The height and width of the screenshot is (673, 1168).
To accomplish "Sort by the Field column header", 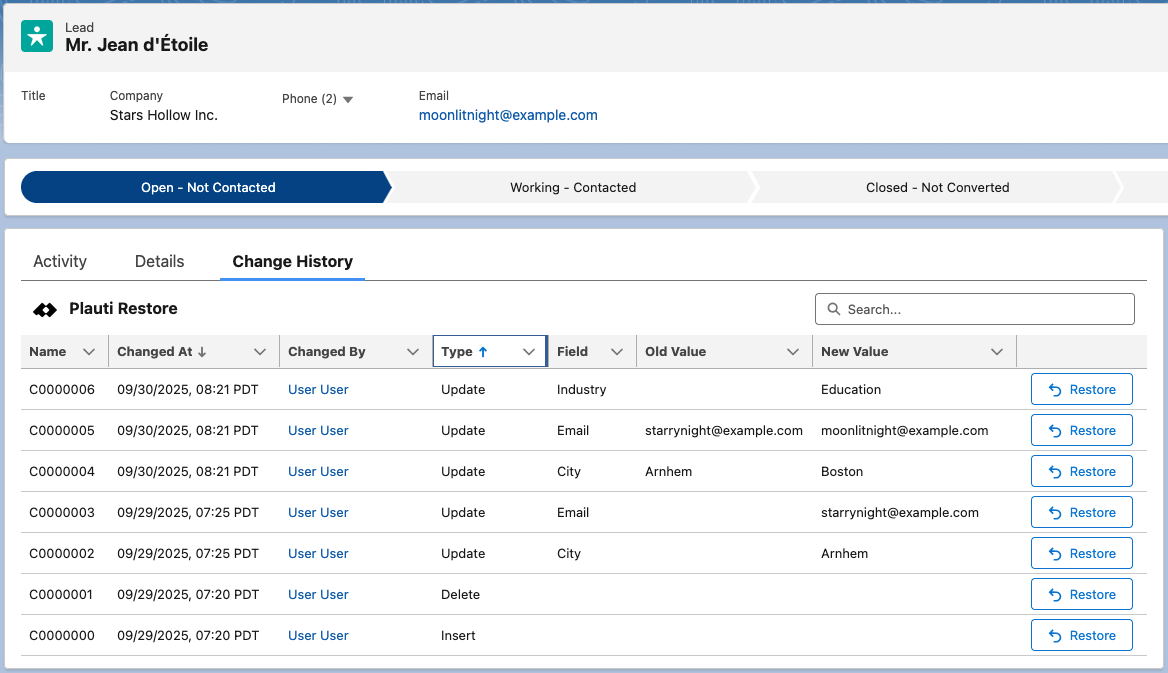I will tap(572, 352).
